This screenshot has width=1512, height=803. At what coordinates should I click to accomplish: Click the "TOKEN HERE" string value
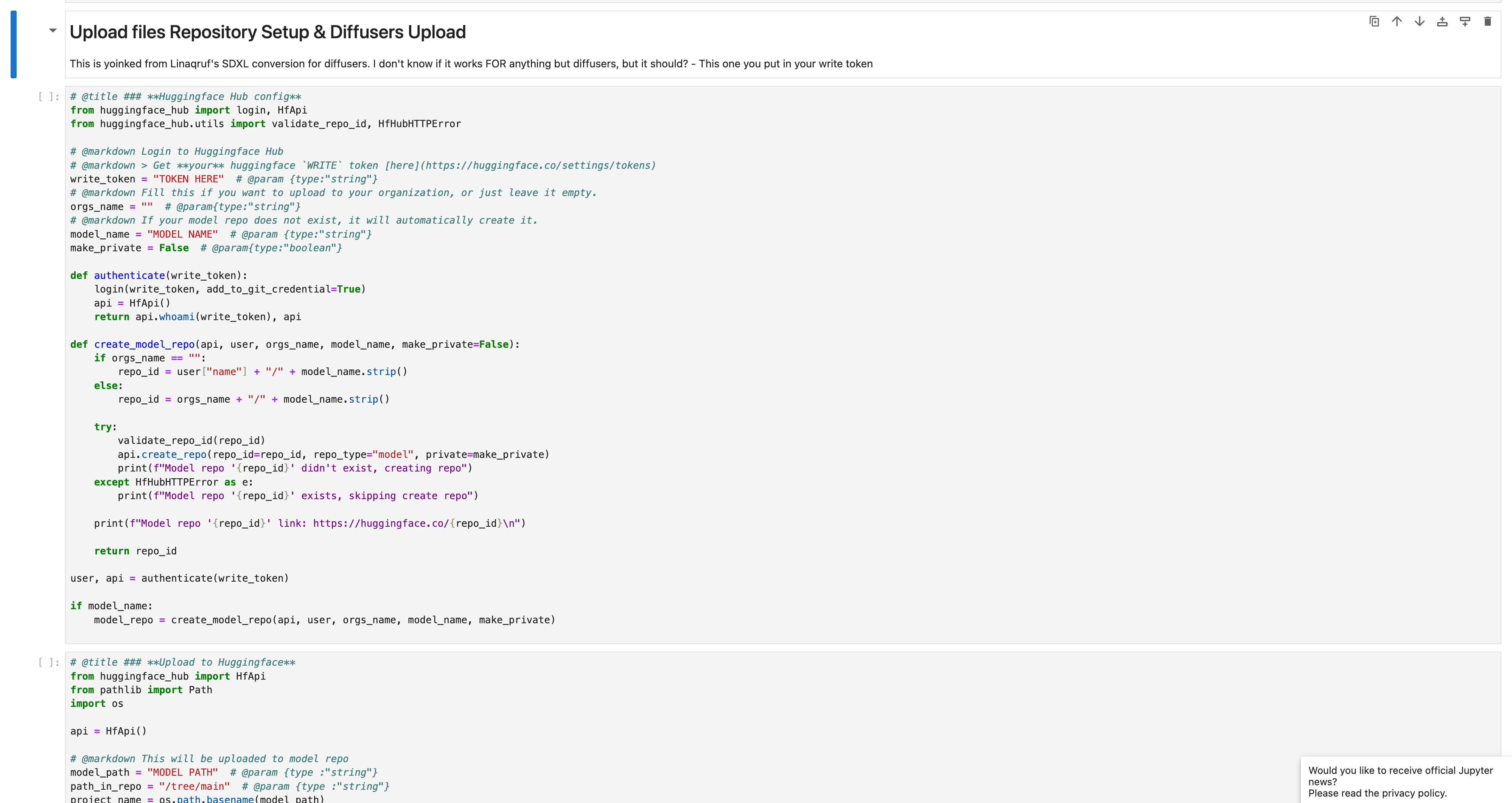188,179
